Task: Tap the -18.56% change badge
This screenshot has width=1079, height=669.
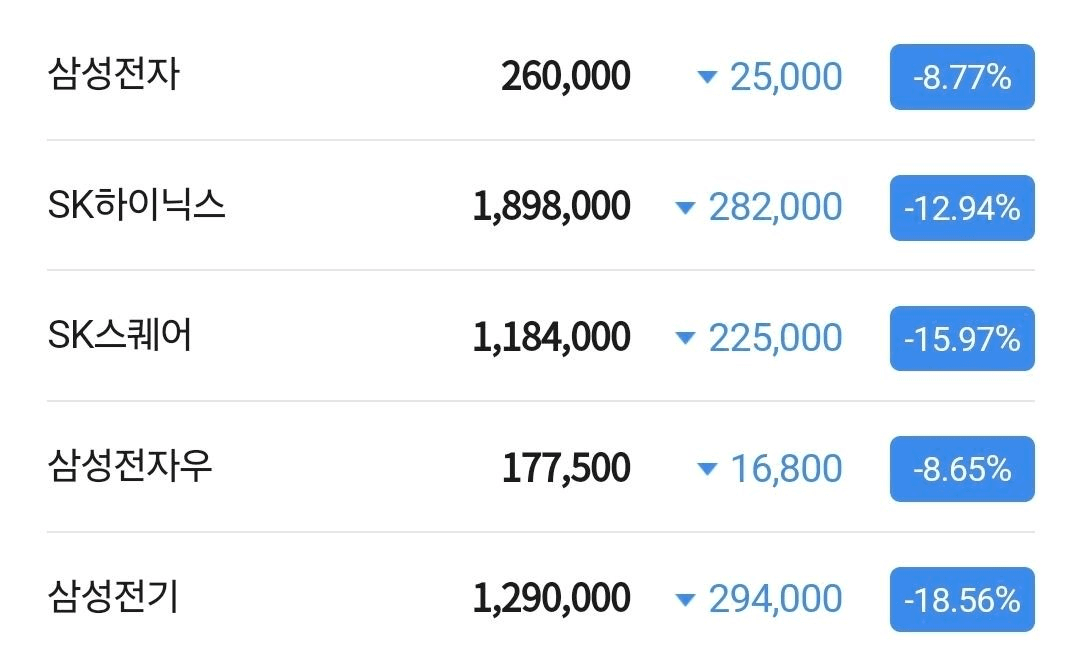Action: (x=962, y=599)
